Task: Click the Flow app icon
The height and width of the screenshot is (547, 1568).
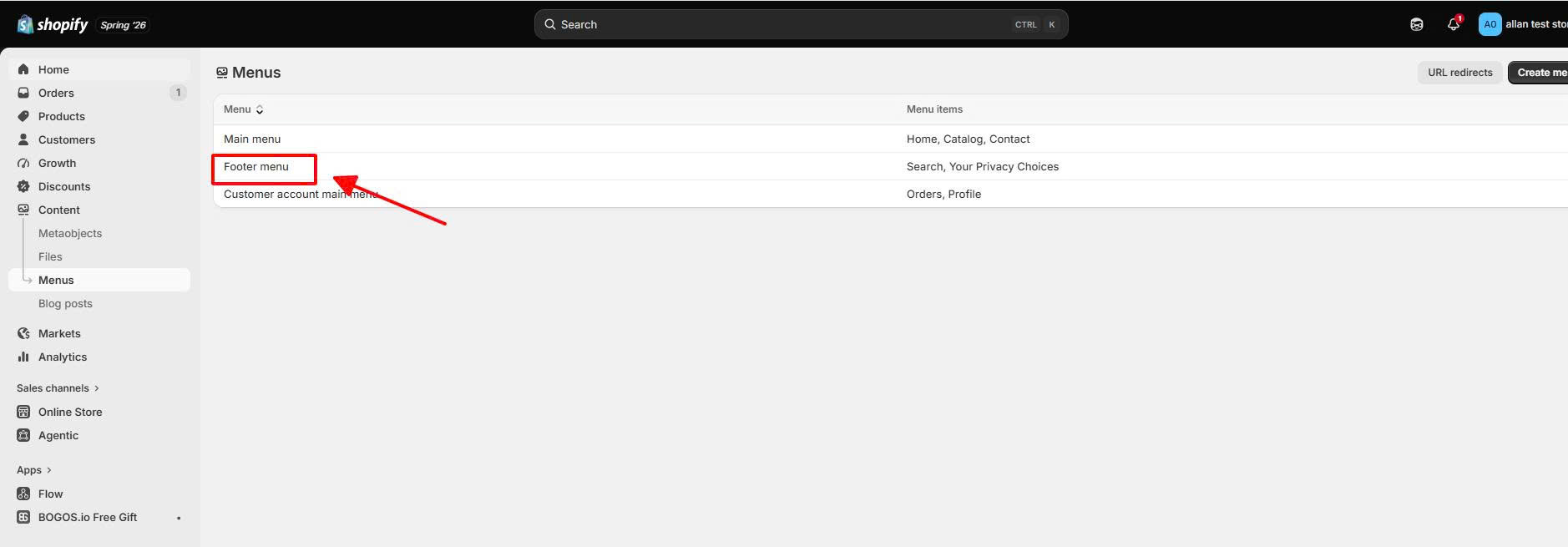Action: (x=23, y=494)
